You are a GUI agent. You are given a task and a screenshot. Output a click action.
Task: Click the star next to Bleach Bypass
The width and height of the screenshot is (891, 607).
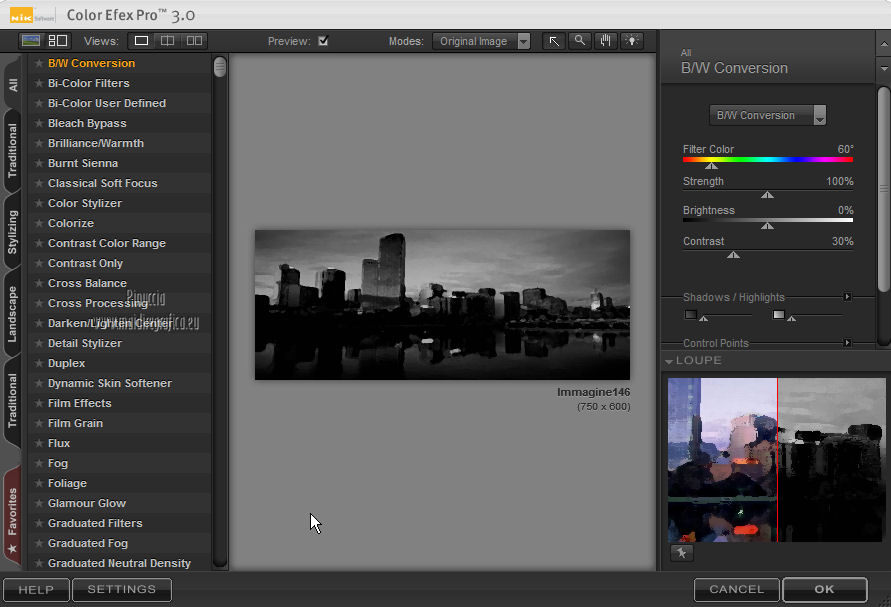(39, 123)
